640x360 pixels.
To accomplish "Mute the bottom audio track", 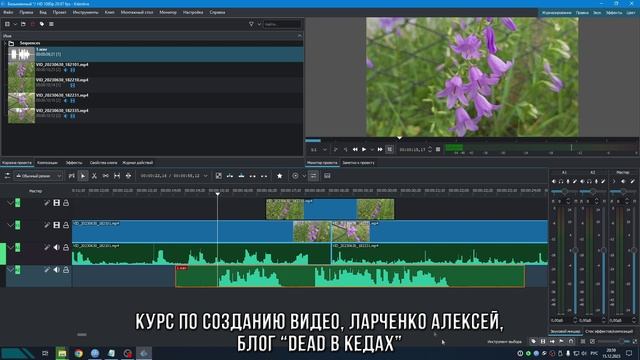I will pyautogui.click(x=56, y=270).
